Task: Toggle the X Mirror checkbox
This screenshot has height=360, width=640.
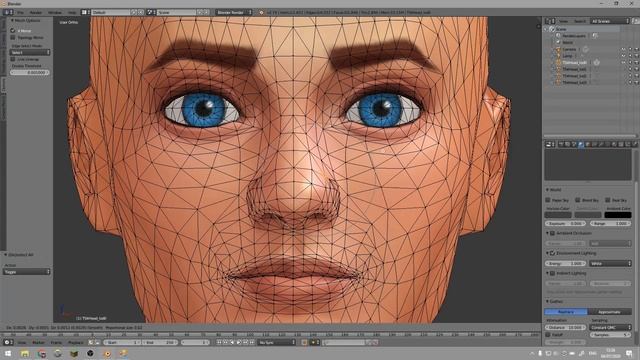Action: point(13,31)
